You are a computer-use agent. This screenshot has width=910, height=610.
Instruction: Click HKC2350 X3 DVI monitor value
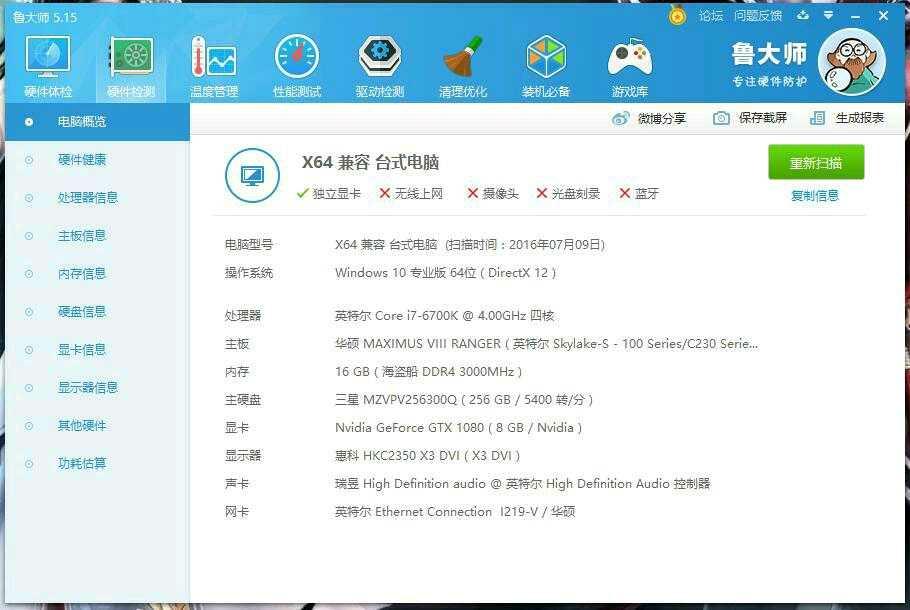428,456
